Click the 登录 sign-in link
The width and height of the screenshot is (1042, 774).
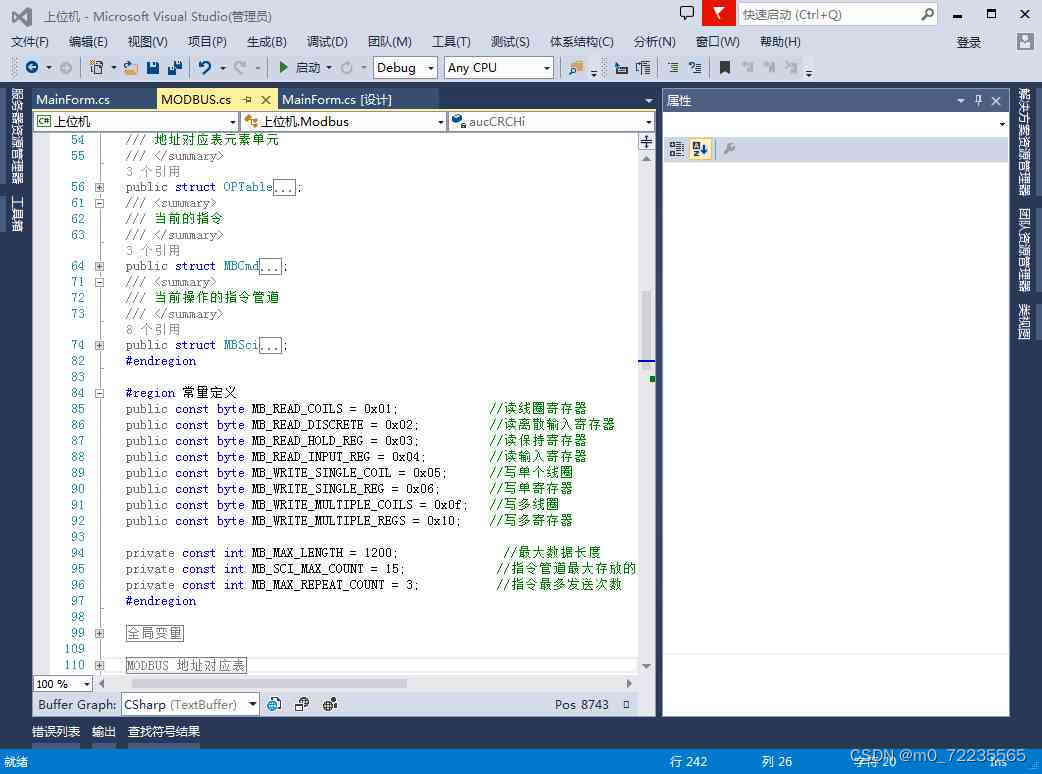[x=968, y=43]
